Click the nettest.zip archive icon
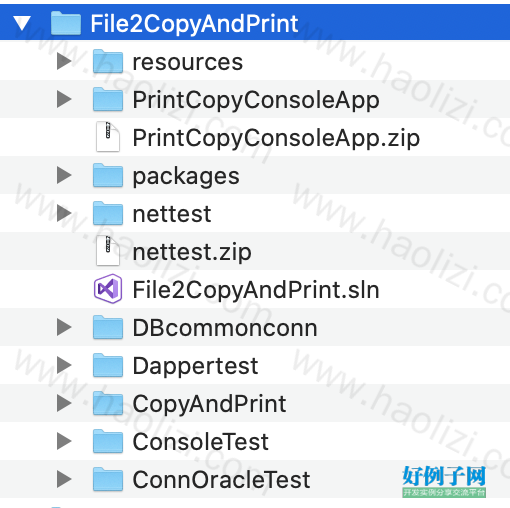This screenshot has height=508, width=510. pos(108,251)
